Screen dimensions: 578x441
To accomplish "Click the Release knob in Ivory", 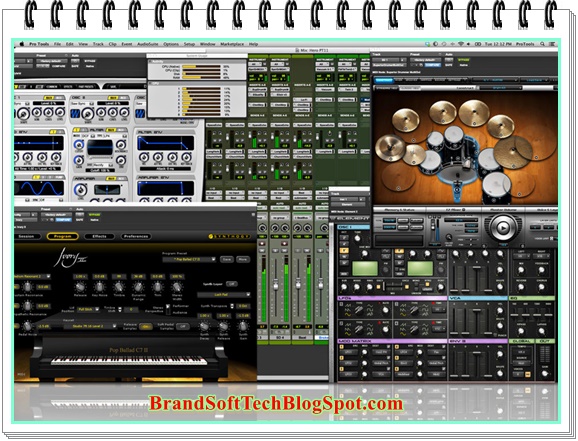I will 80,287.
